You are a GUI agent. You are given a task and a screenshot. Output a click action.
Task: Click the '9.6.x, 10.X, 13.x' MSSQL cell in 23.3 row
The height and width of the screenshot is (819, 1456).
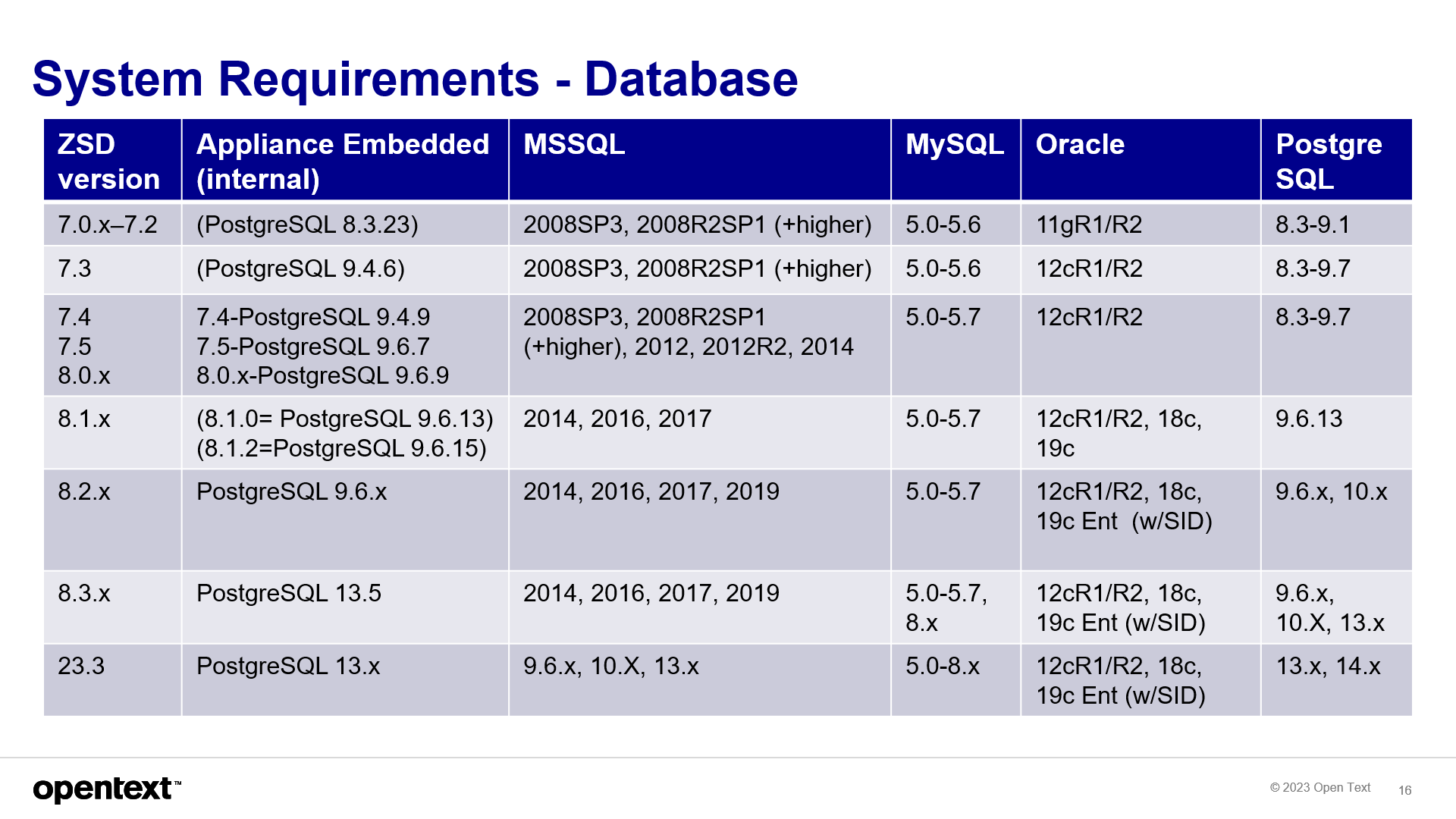coord(700,680)
